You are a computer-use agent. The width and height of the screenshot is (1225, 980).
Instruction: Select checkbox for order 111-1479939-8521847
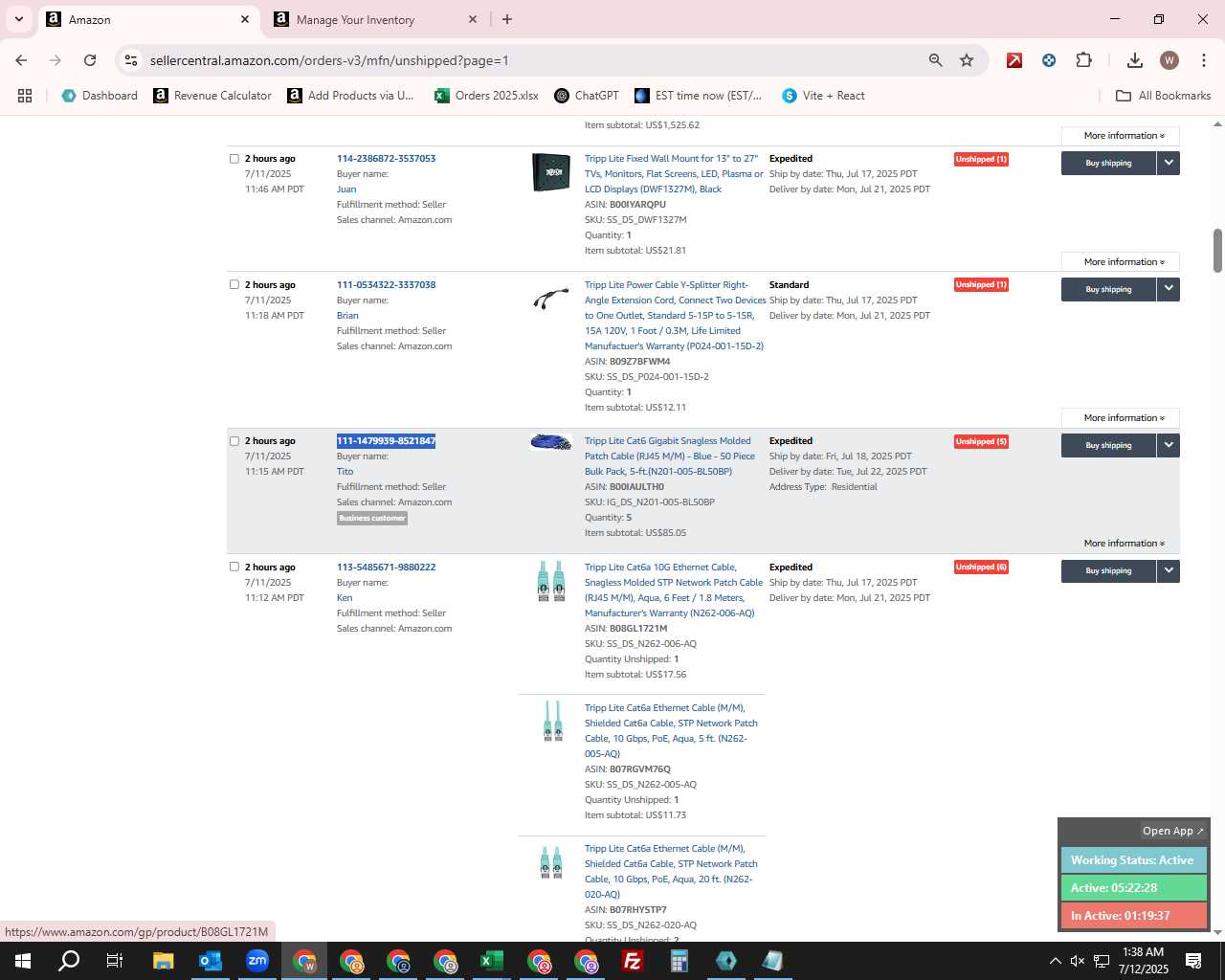pos(234,441)
